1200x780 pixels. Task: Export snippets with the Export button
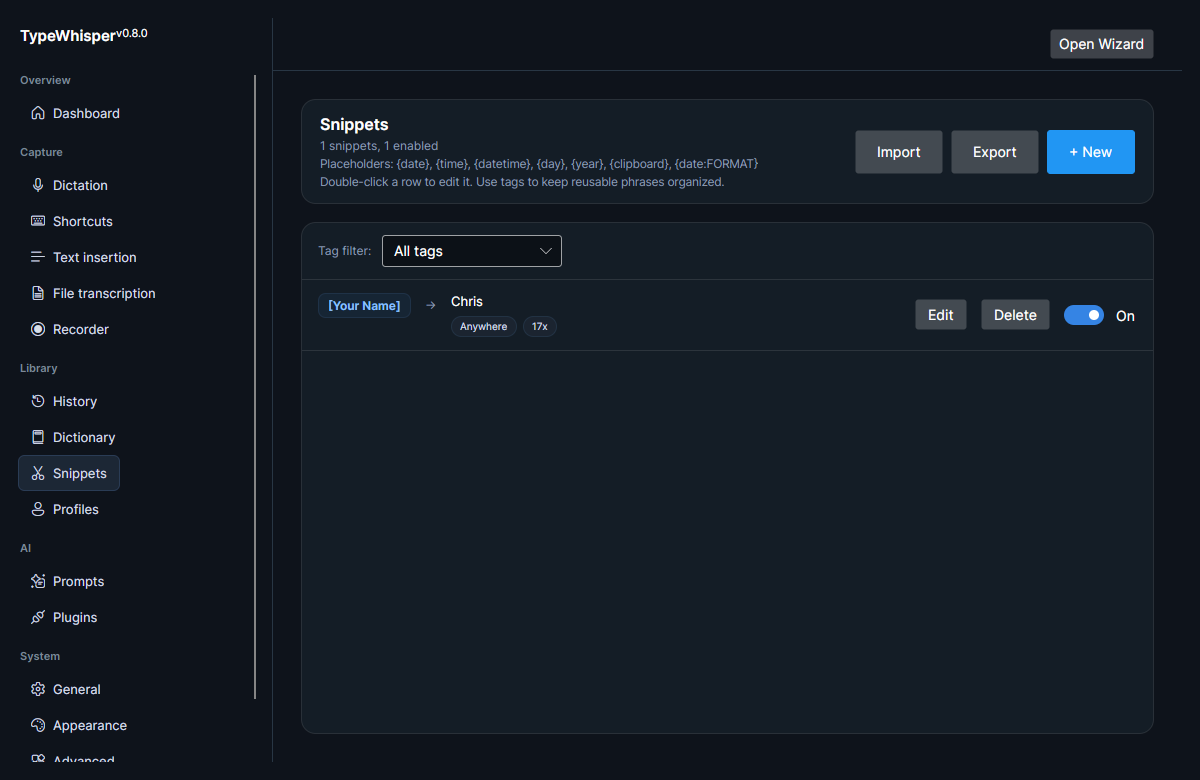coord(994,152)
